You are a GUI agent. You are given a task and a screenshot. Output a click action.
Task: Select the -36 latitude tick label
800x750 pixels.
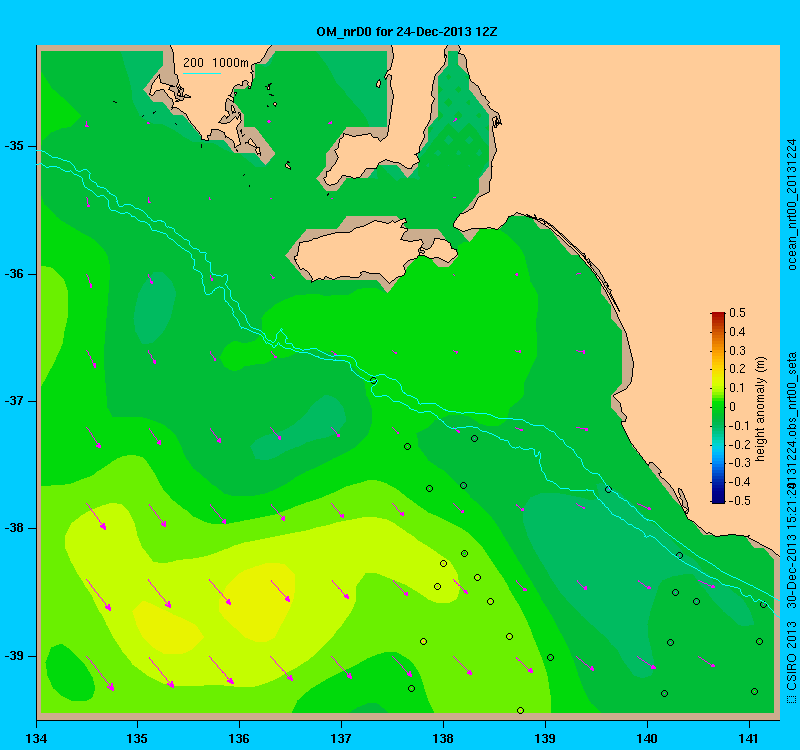click(14, 274)
